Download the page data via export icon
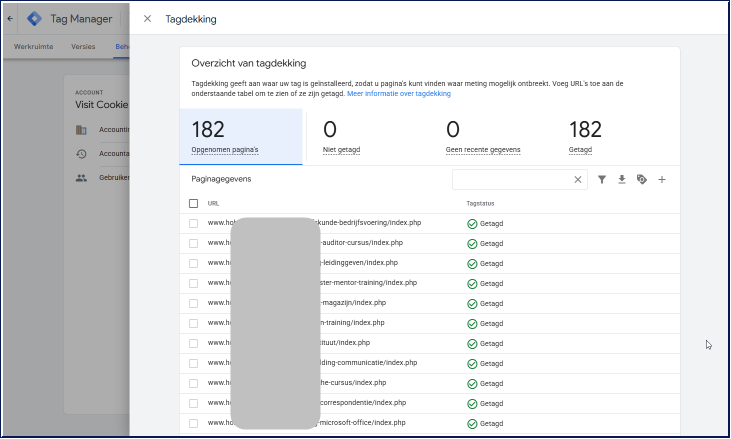731x439 pixels. [622, 180]
